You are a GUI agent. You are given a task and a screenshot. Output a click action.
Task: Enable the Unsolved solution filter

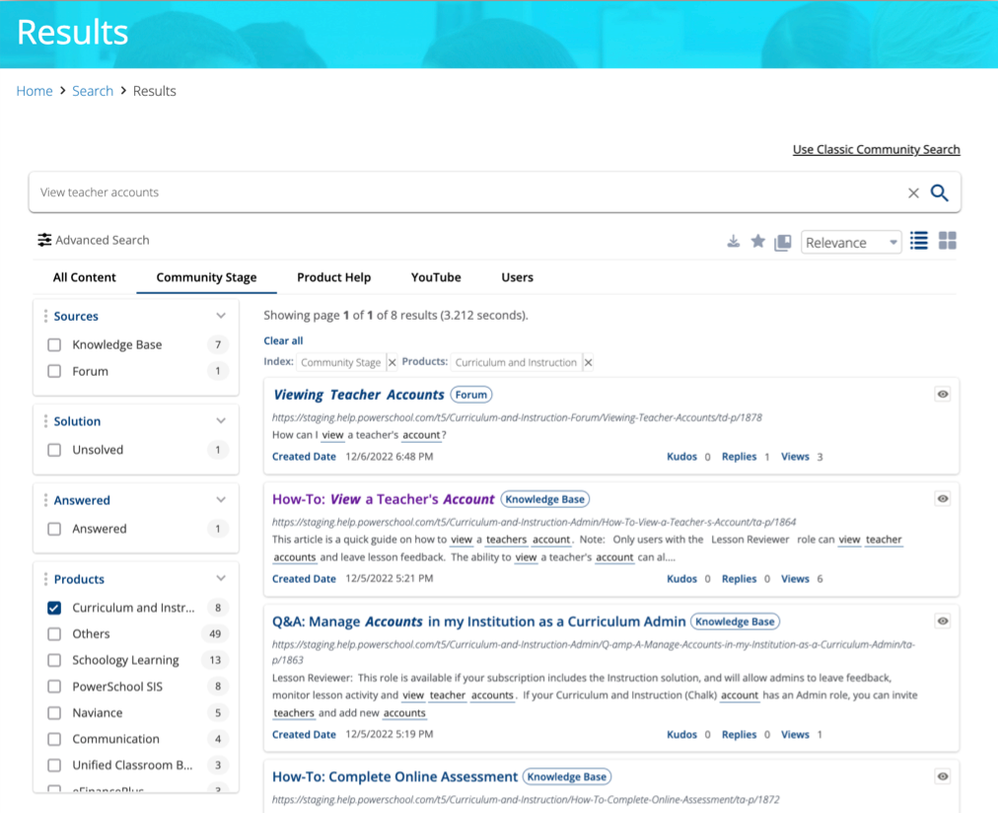[55, 450]
